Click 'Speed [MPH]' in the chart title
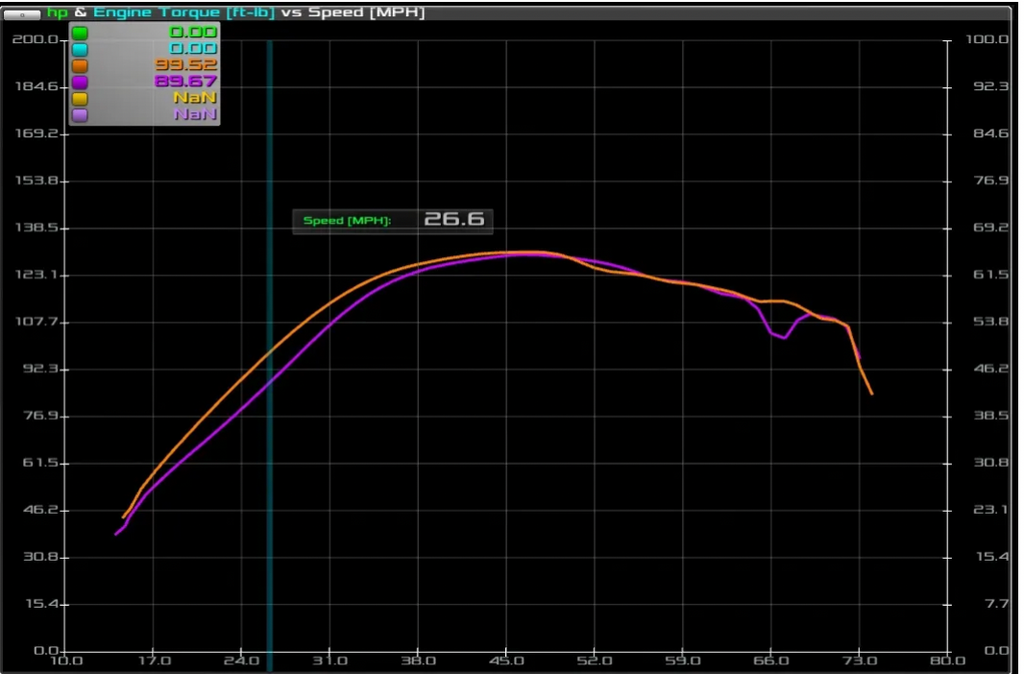Image resolution: width=1024 pixels, height=674 pixels. pyautogui.click(x=366, y=12)
